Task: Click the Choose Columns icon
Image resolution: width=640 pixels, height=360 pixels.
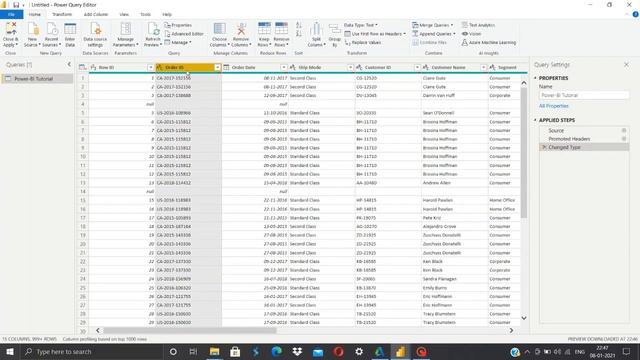Action: click(220, 30)
